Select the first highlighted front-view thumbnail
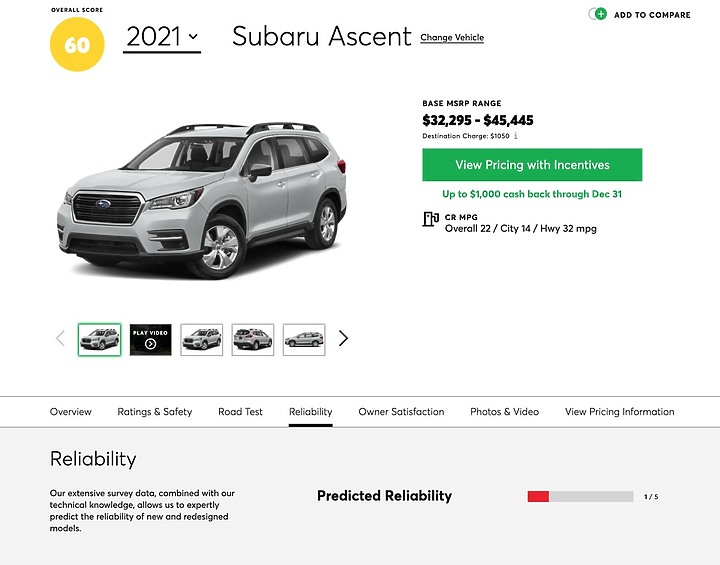This screenshot has height=565, width=720. 100,339
